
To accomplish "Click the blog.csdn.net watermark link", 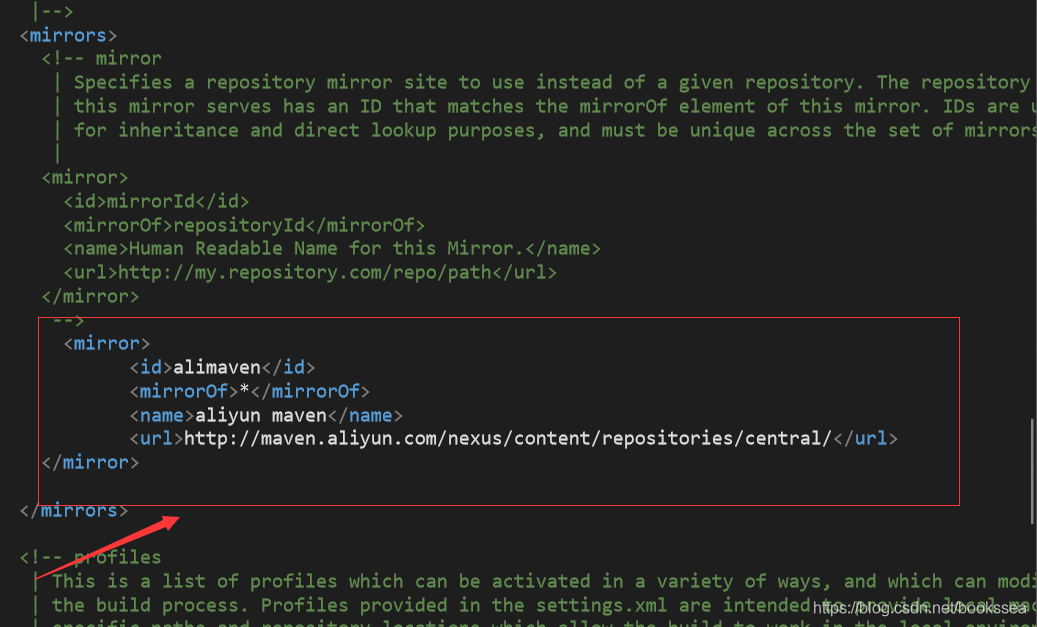I will [920, 607].
